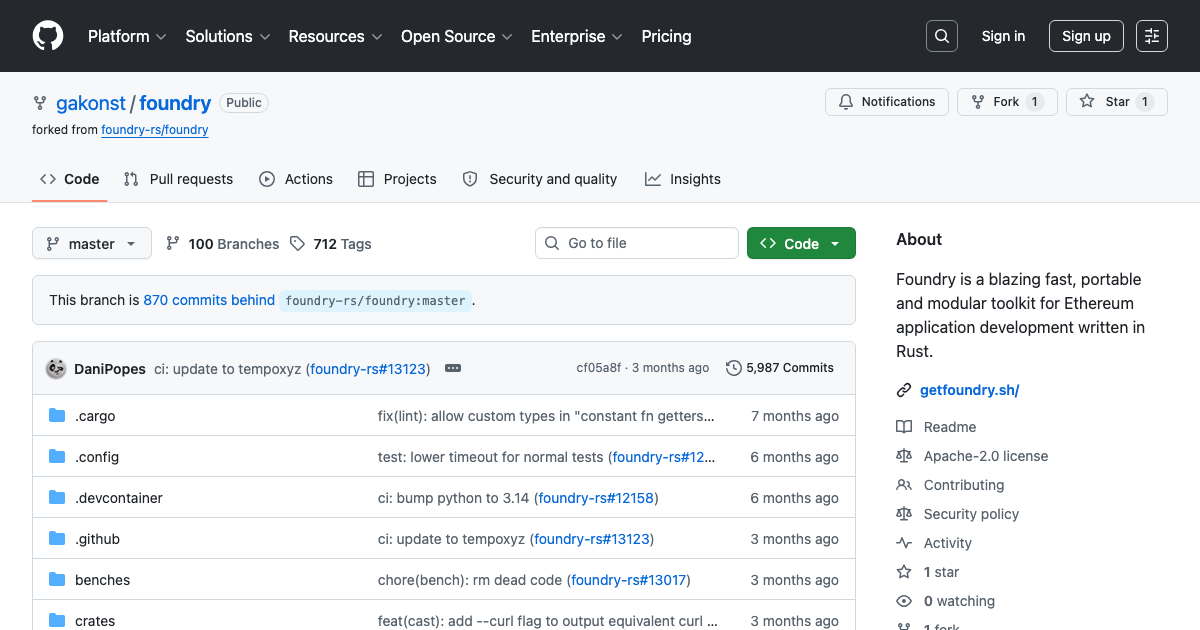The image size is (1200, 630).
Task: Click the .github folder icon
Action: coord(57,539)
